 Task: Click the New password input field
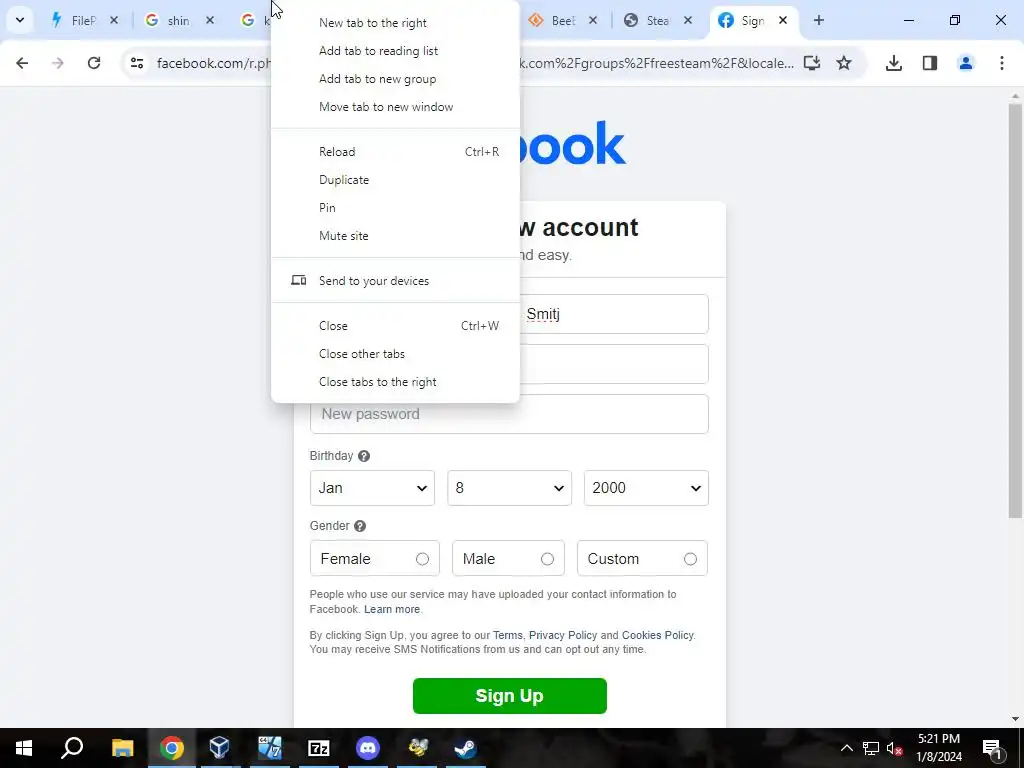click(509, 414)
